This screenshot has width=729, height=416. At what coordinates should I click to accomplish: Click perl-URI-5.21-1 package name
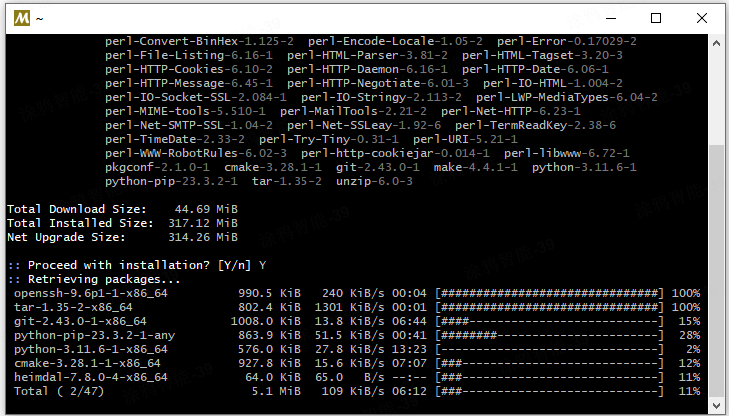click(x=465, y=139)
